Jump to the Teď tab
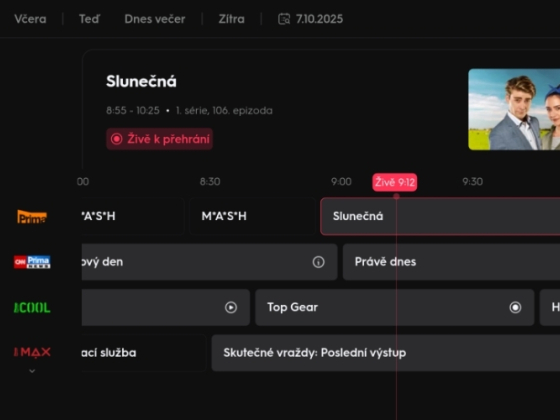 (89, 19)
